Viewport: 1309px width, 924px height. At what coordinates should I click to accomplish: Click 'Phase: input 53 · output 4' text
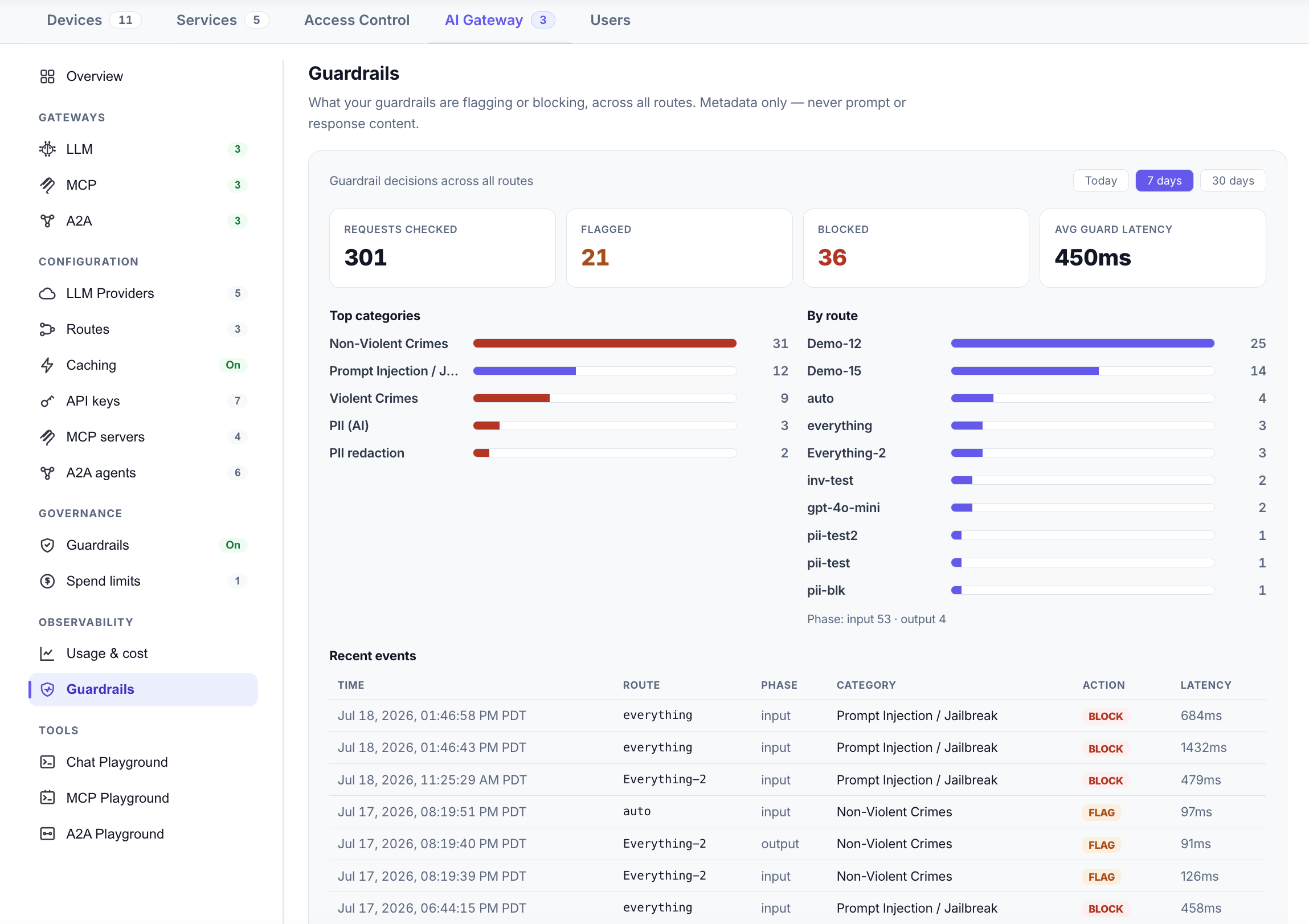point(876,619)
